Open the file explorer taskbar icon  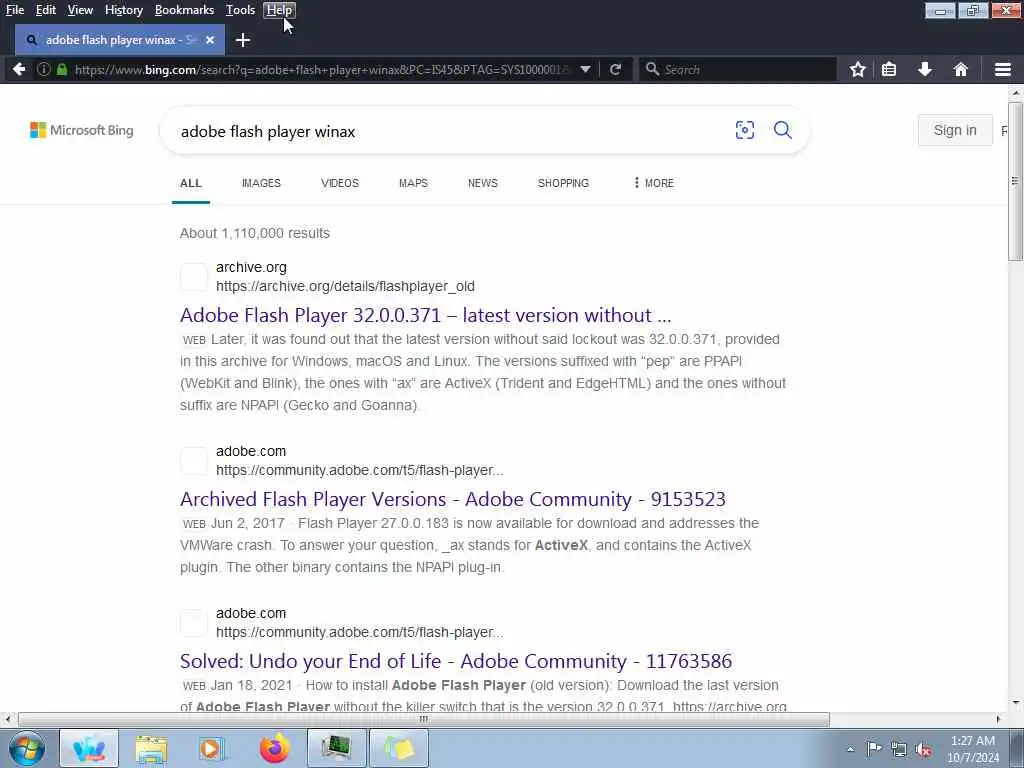[x=151, y=748]
